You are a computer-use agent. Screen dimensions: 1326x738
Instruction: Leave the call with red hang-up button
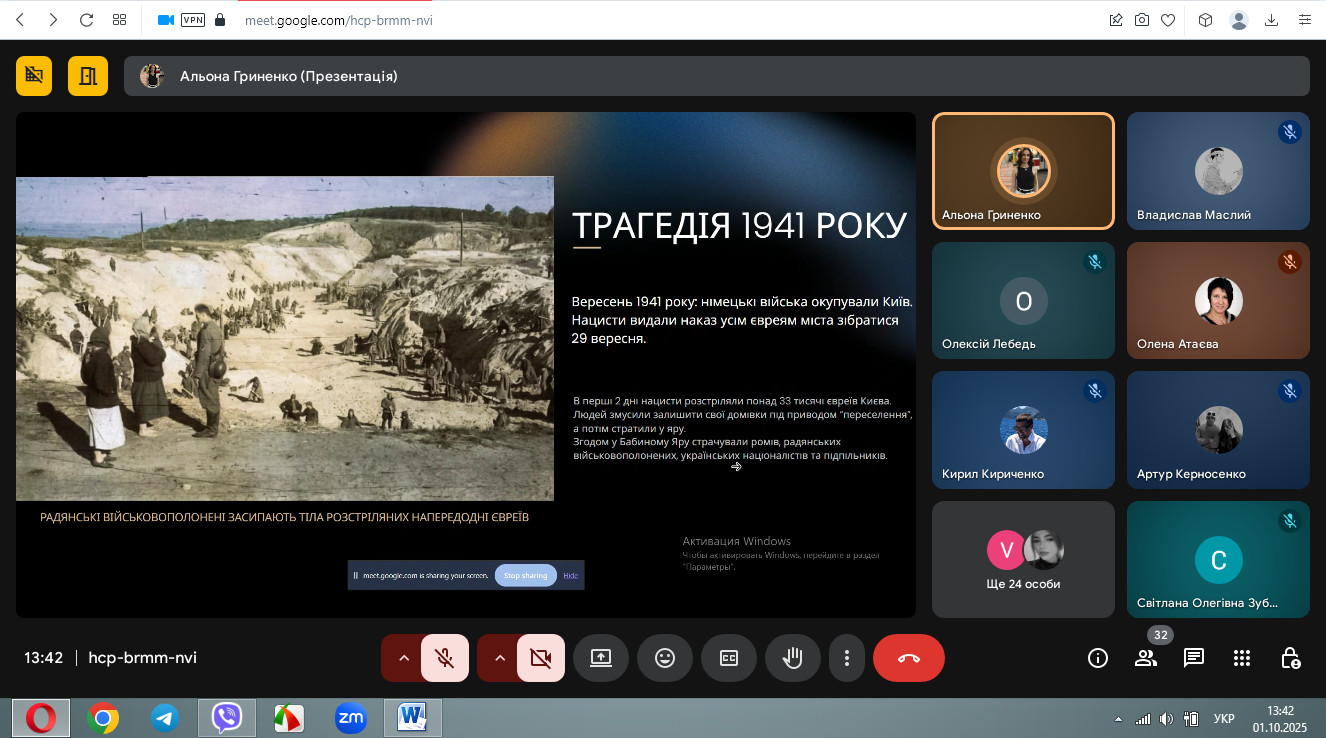point(908,658)
